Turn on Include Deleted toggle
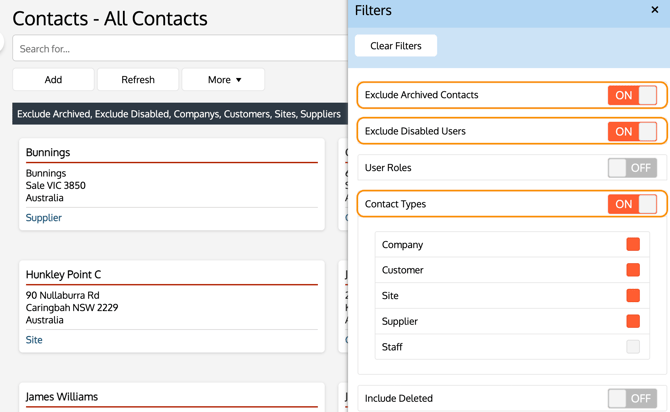 click(x=632, y=398)
